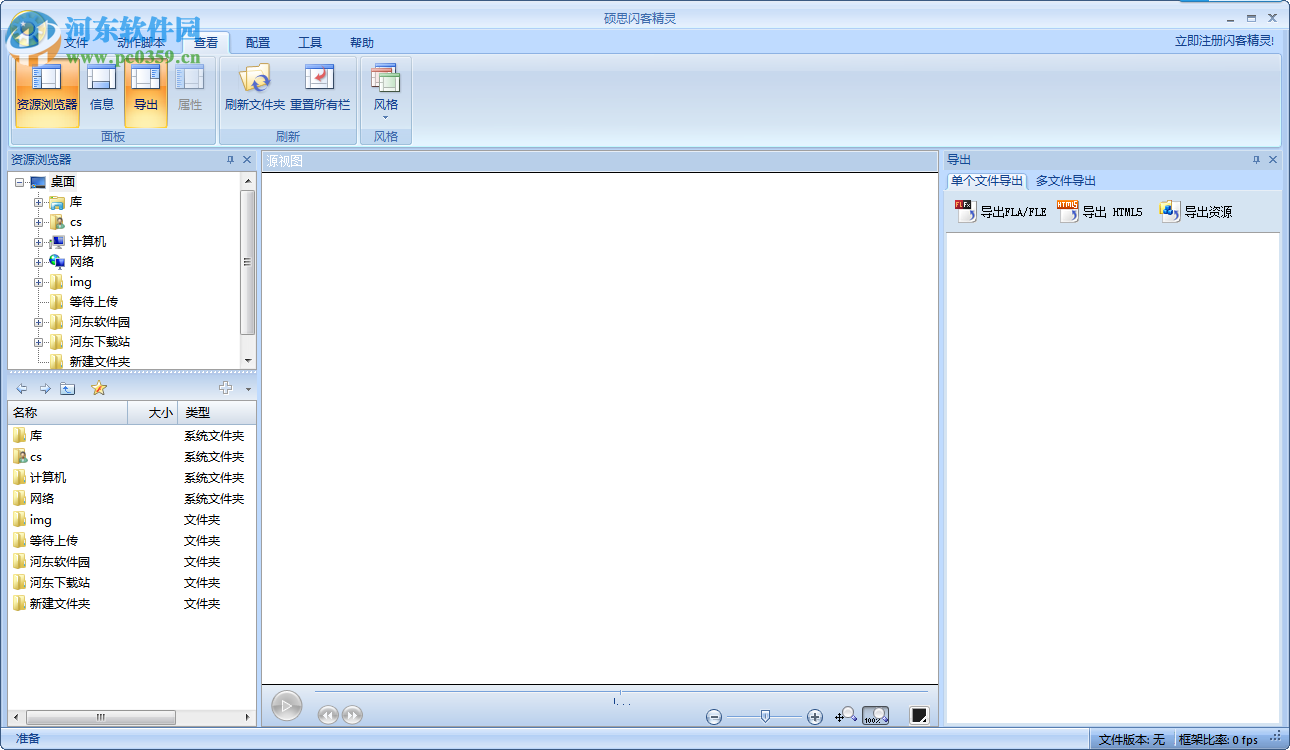
Task: Select the img row in file list
Action: point(132,520)
